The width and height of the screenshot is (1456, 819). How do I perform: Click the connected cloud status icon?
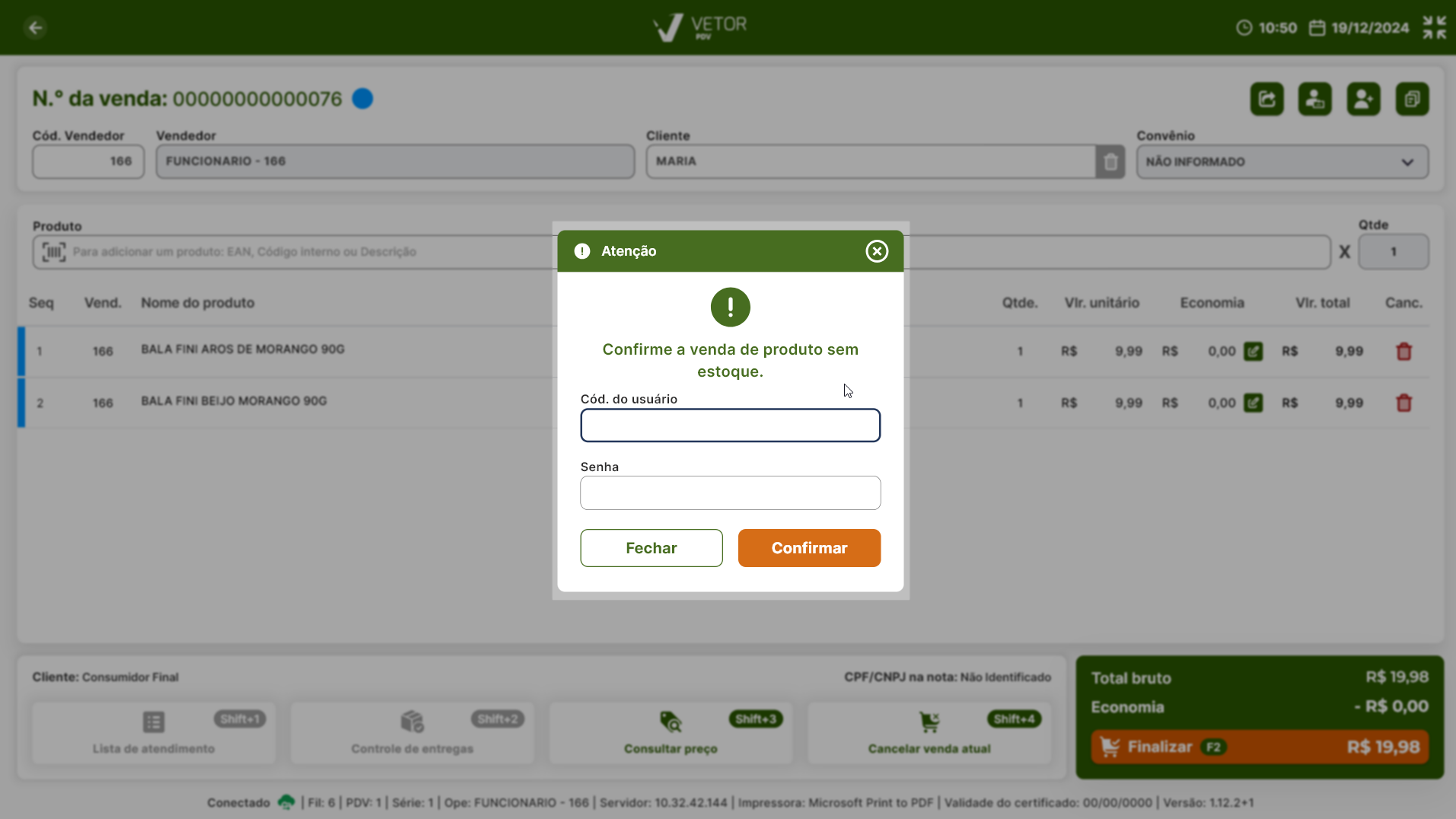286,801
